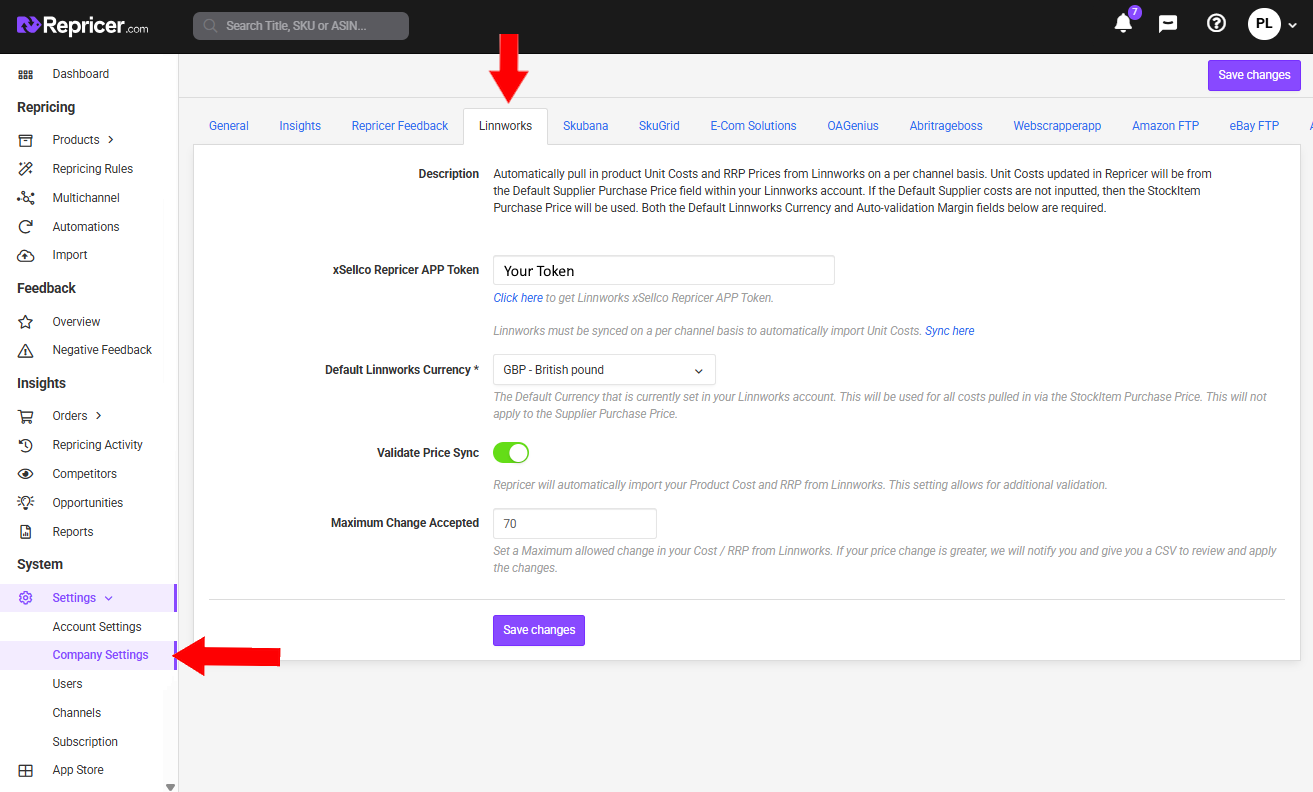
Task: Open the PL user avatar menu
Action: click(x=1264, y=24)
